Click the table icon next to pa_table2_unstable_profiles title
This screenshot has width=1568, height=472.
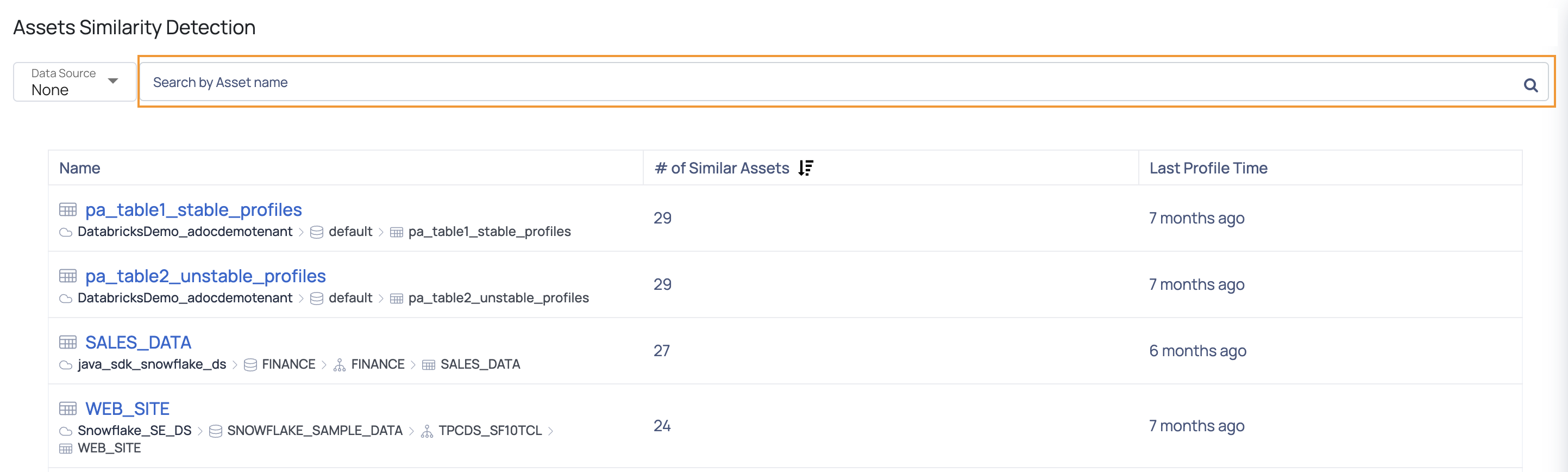[67, 276]
